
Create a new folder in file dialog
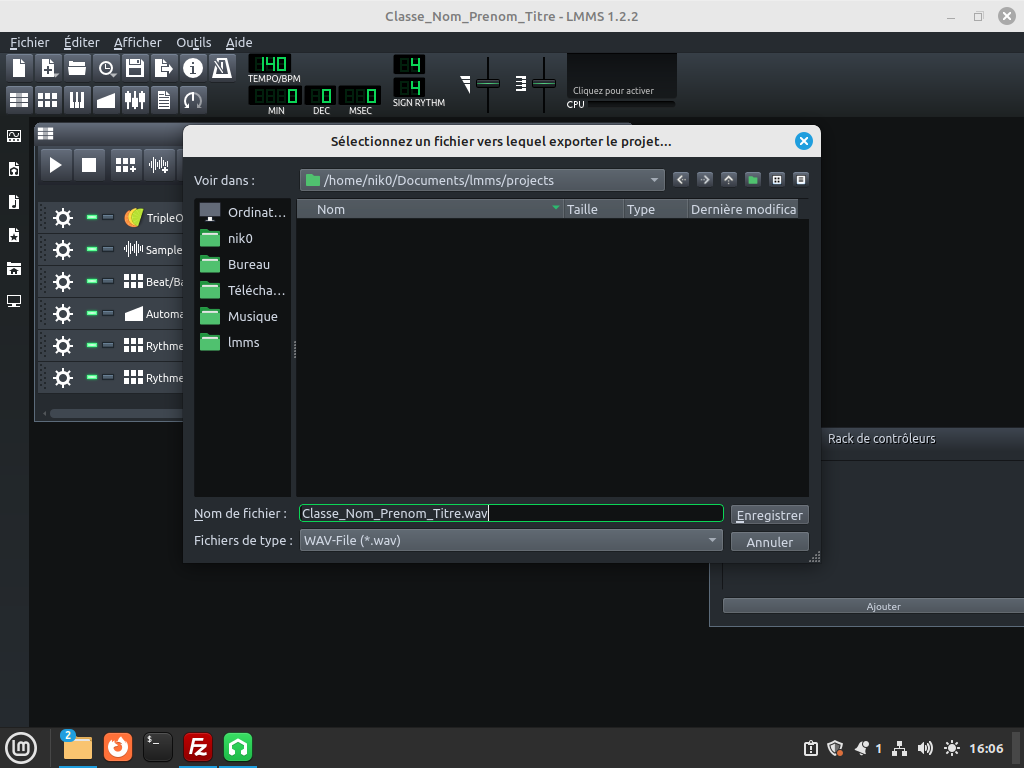click(x=753, y=180)
